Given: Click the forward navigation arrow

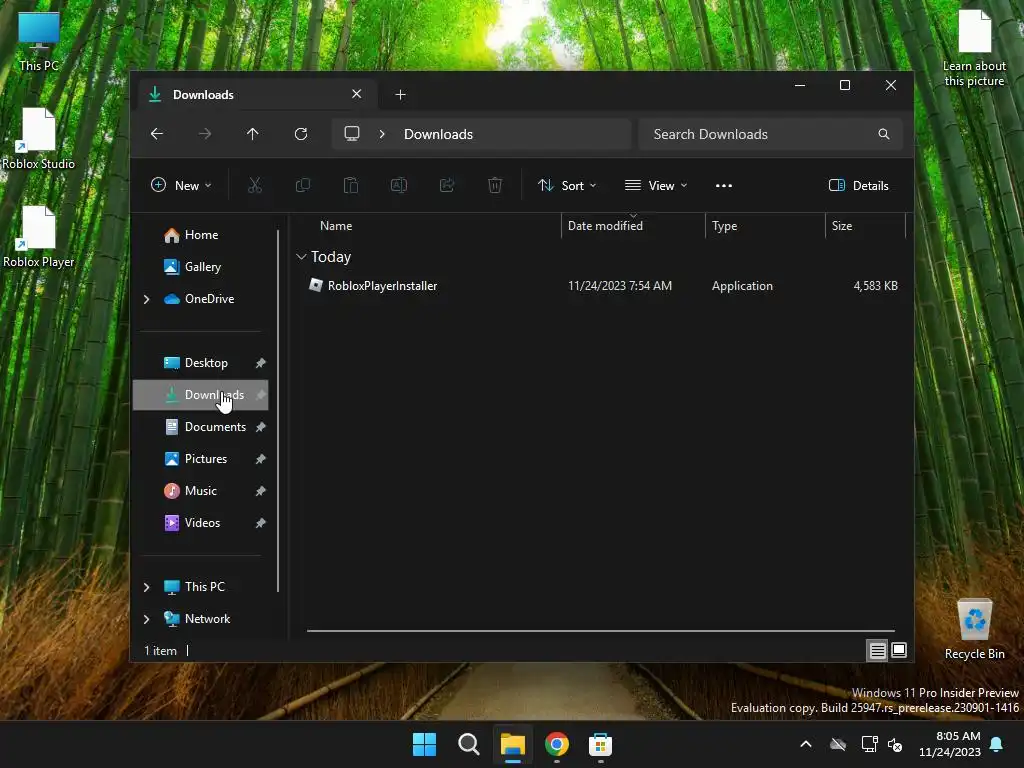Looking at the screenshot, I should pos(204,134).
